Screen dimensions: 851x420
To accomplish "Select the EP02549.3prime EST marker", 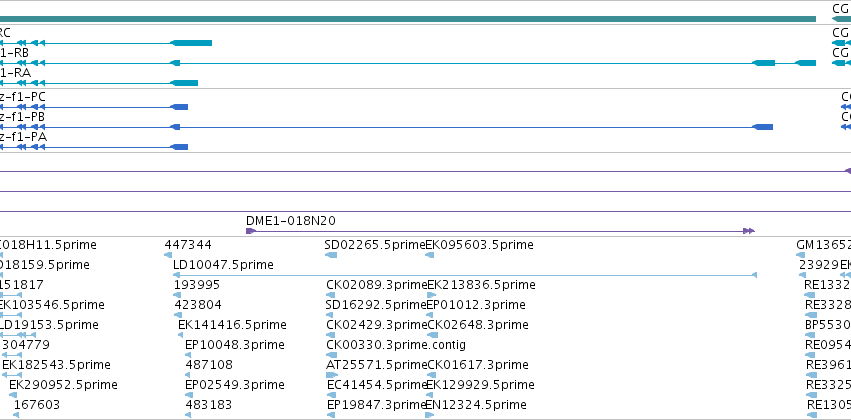I will point(188,395).
